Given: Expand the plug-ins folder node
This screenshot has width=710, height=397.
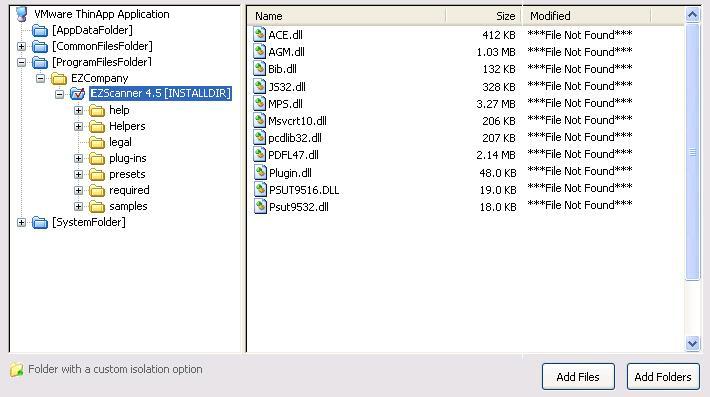Looking at the screenshot, I should click(78, 158).
